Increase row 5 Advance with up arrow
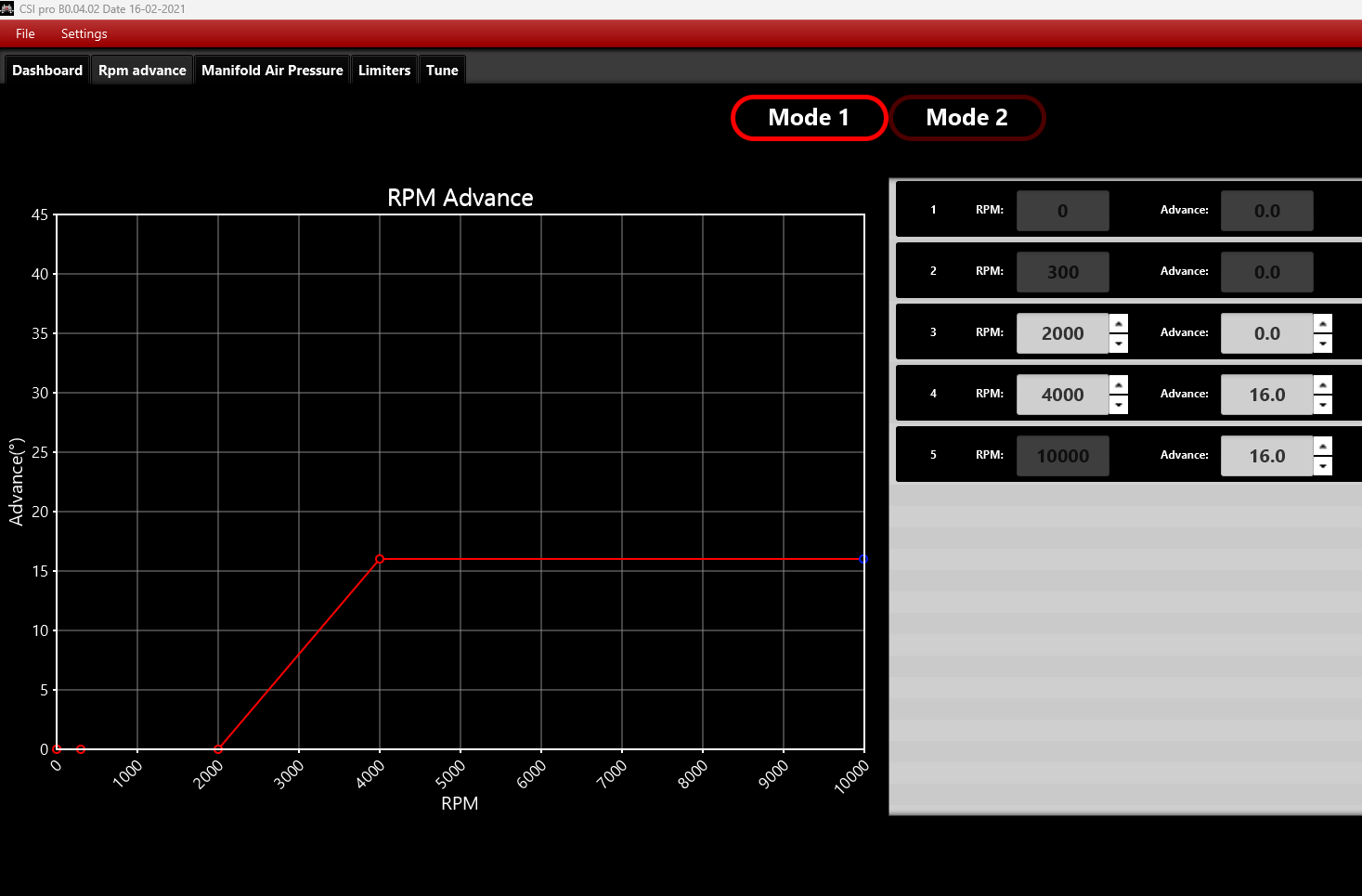Screen dimensions: 1362x896 point(1323,446)
